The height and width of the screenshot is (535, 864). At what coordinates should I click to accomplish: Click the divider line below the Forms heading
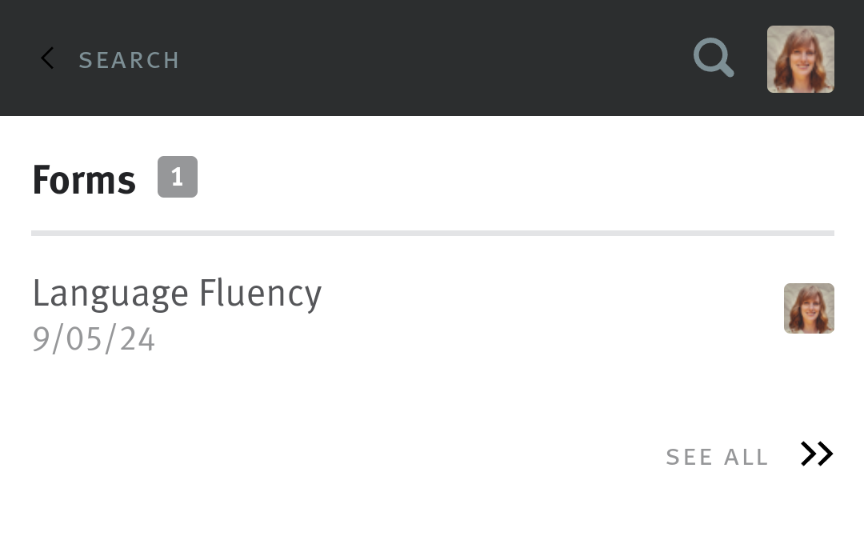pyautogui.click(x=432, y=233)
